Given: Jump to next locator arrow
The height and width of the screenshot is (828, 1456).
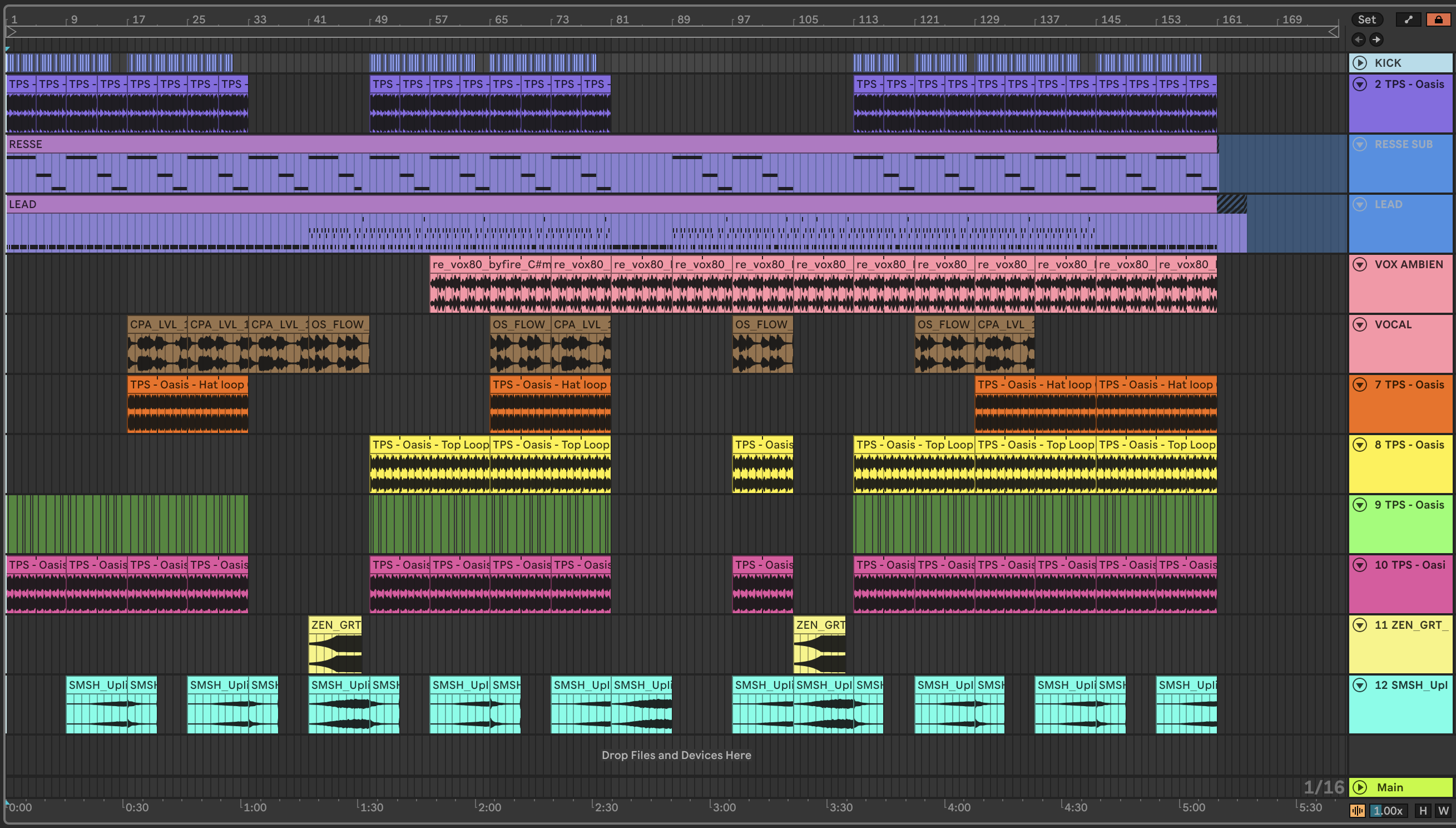Looking at the screenshot, I should [x=1376, y=40].
